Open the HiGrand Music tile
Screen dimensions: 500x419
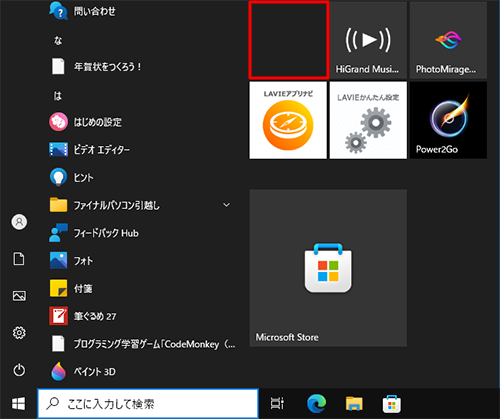(368, 40)
